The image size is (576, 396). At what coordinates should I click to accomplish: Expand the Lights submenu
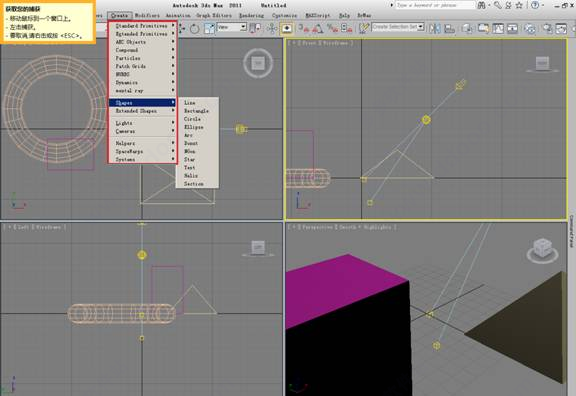coord(143,123)
